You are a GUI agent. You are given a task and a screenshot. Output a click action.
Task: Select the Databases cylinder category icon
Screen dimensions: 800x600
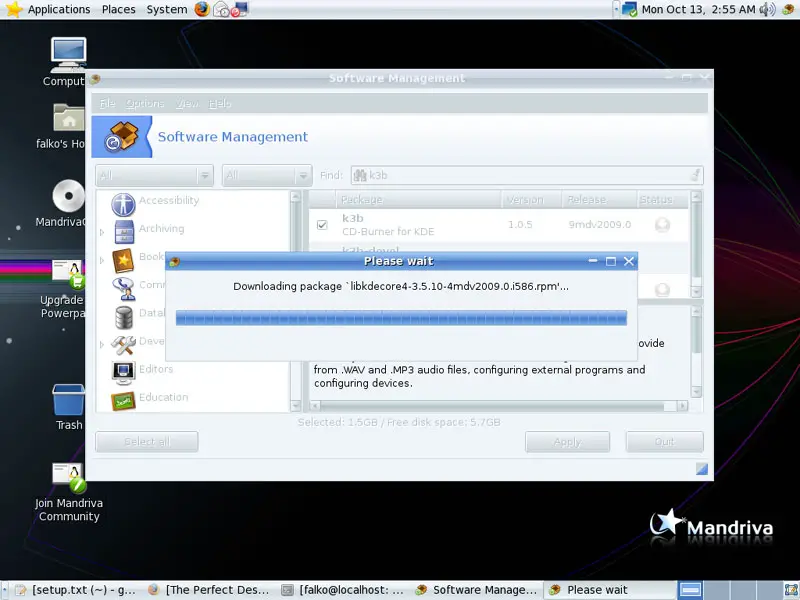click(123, 317)
